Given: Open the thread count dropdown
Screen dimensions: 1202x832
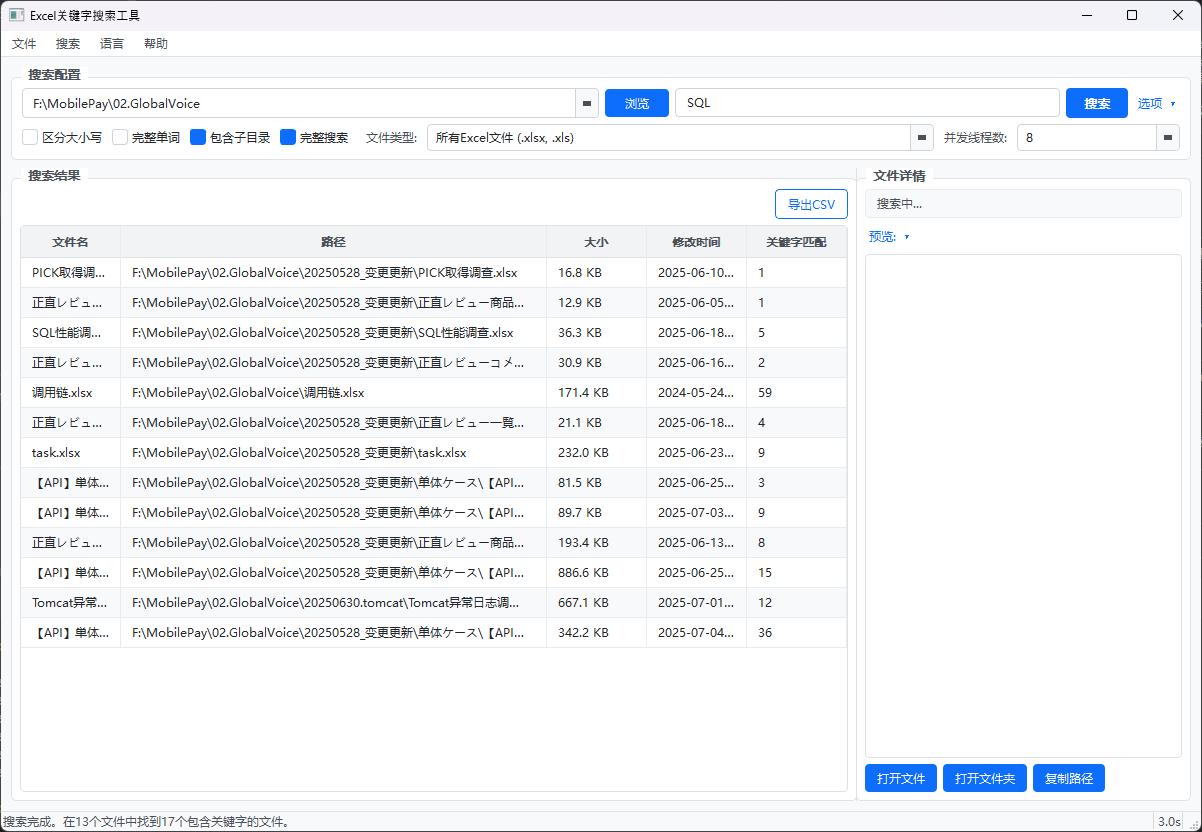Looking at the screenshot, I should point(1168,138).
